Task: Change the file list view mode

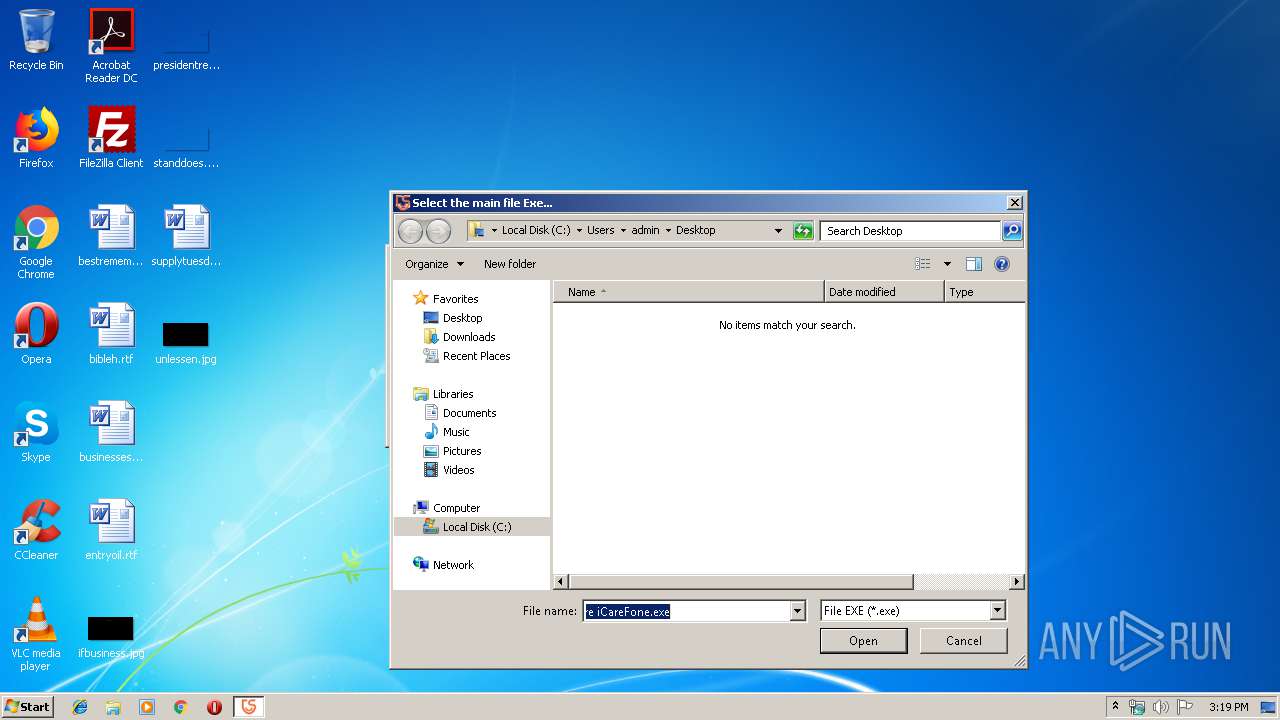Action: coord(923,264)
